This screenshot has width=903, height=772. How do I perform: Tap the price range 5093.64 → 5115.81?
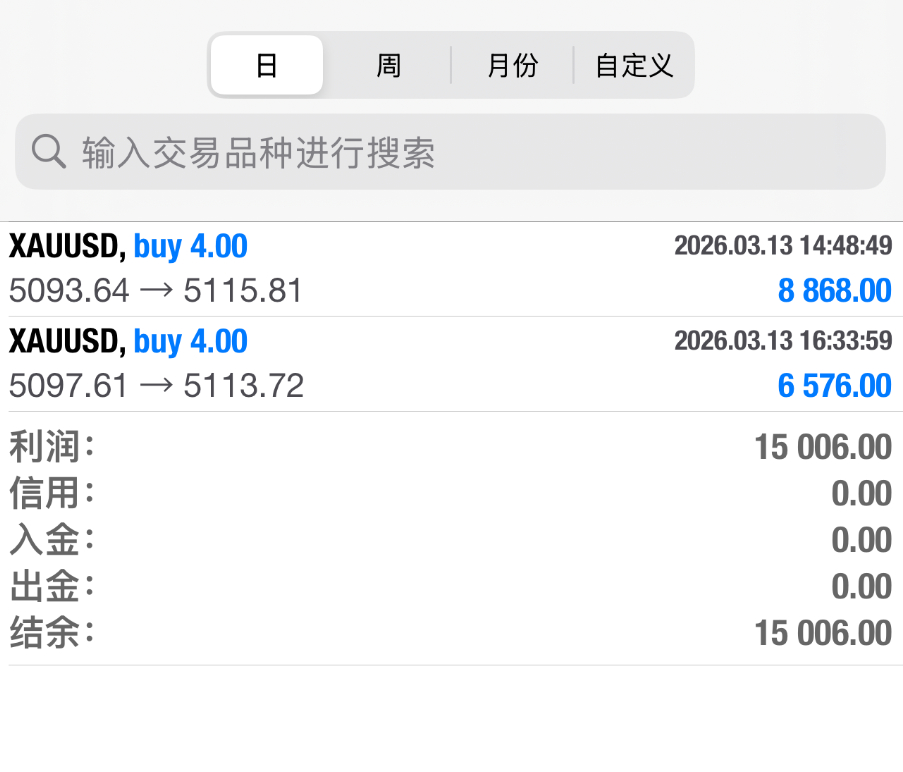point(155,290)
